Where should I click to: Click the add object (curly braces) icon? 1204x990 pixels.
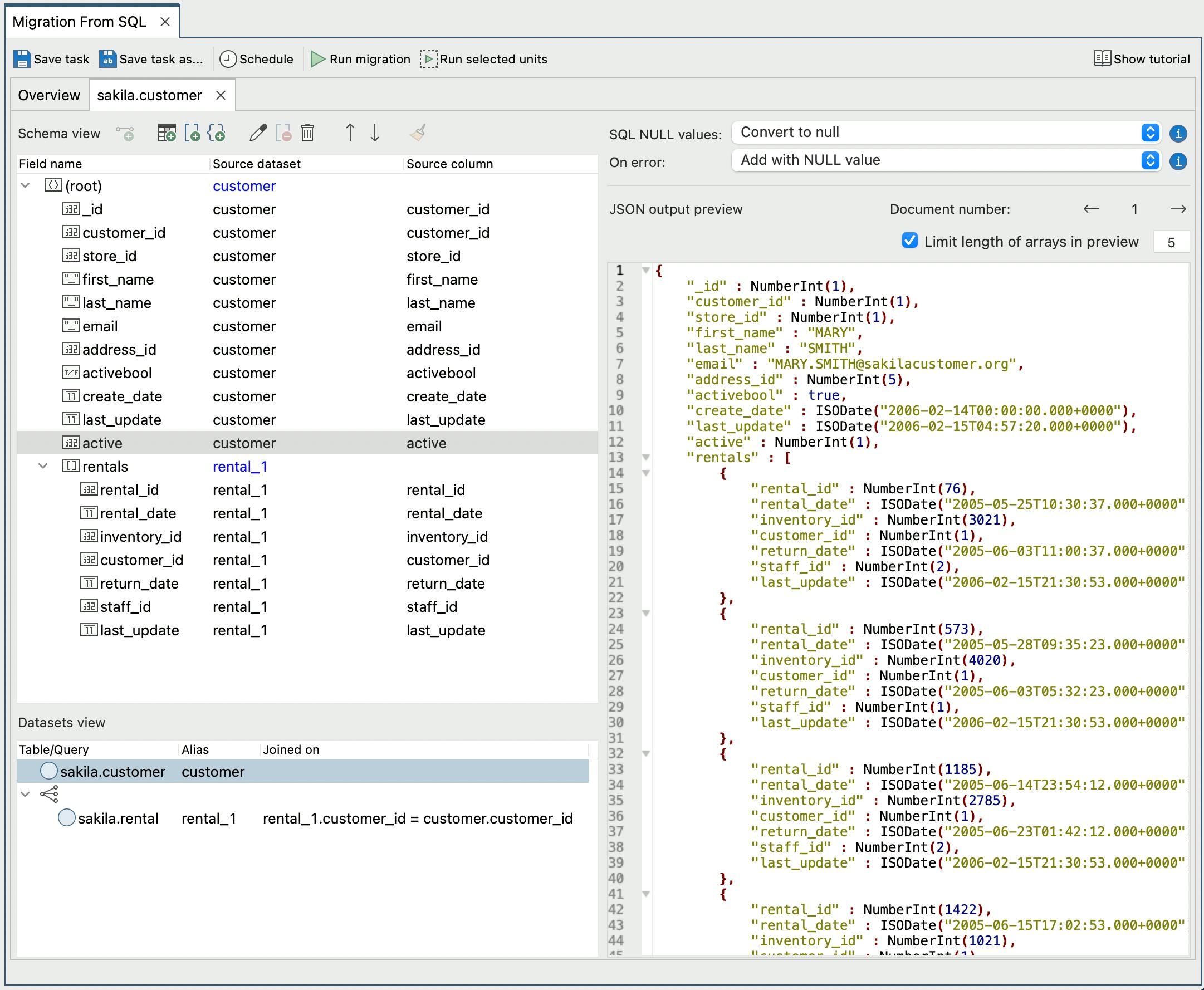pos(216,133)
